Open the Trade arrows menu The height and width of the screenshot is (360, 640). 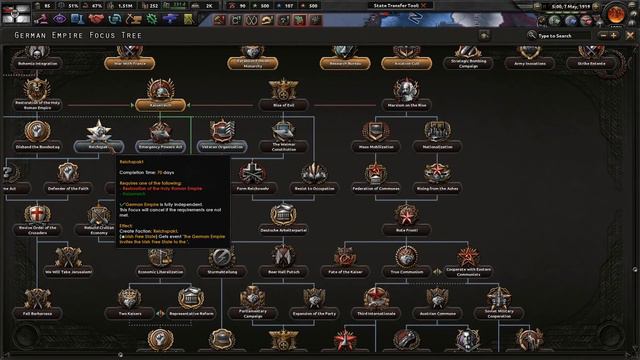click(115, 19)
